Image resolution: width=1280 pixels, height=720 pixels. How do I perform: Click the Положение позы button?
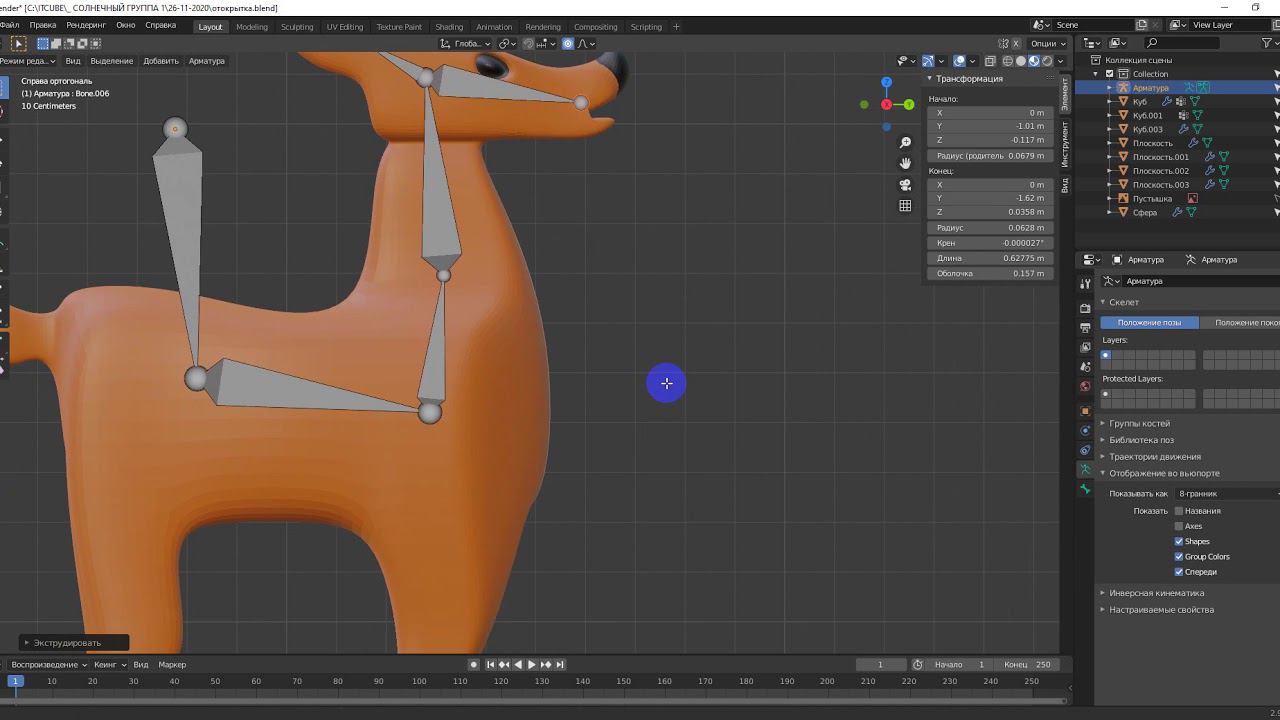[x=1149, y=323]
